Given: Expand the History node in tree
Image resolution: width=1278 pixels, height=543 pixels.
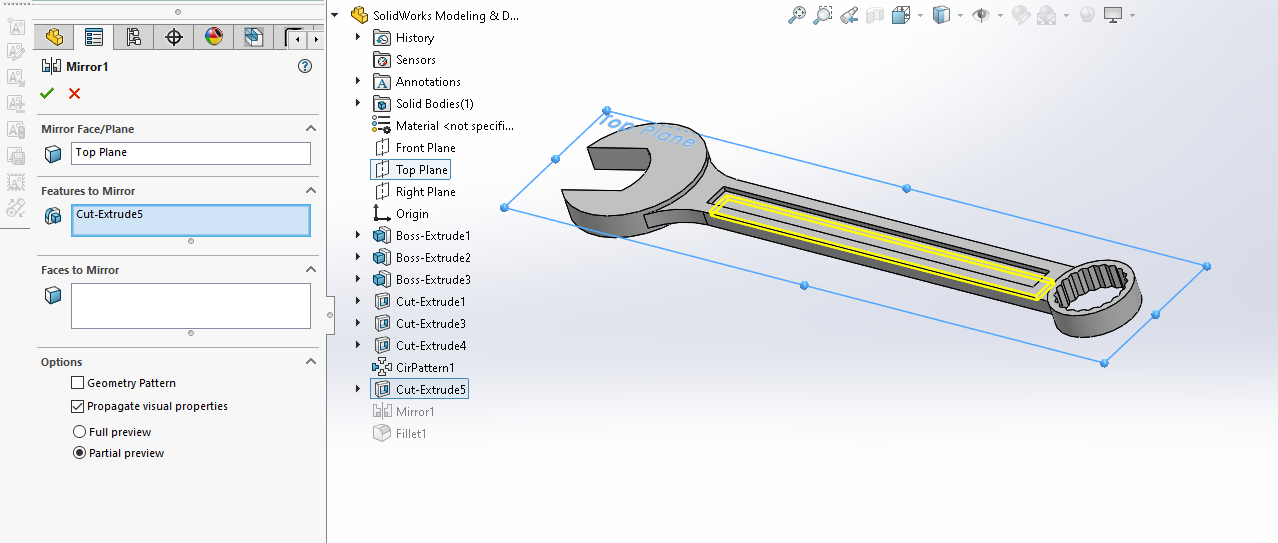Looking at the screenshot, I should 358,38.
